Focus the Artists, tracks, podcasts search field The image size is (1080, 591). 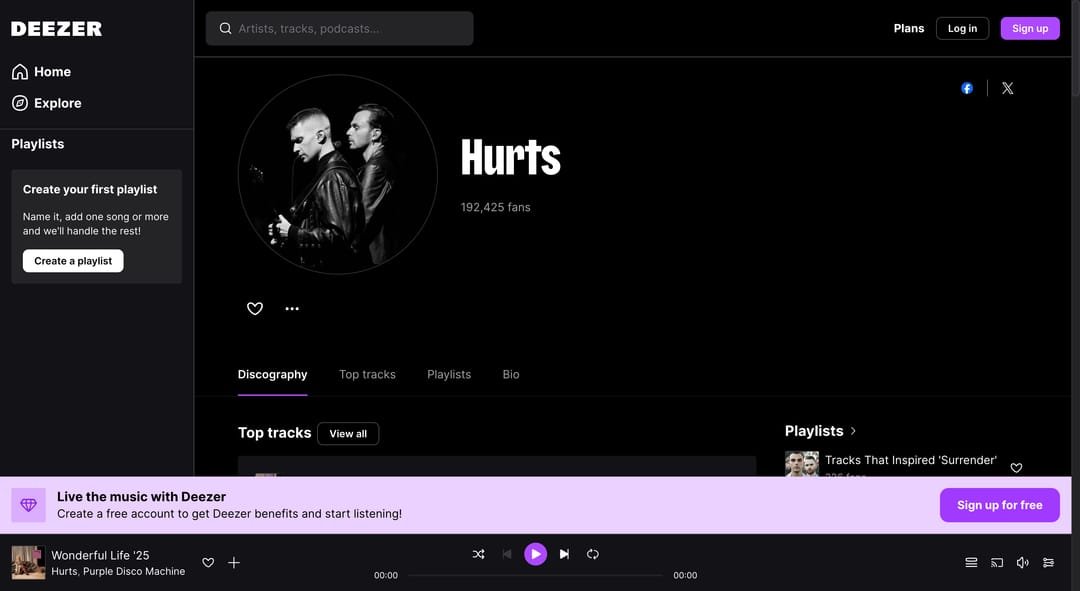(x=340, y=28)
